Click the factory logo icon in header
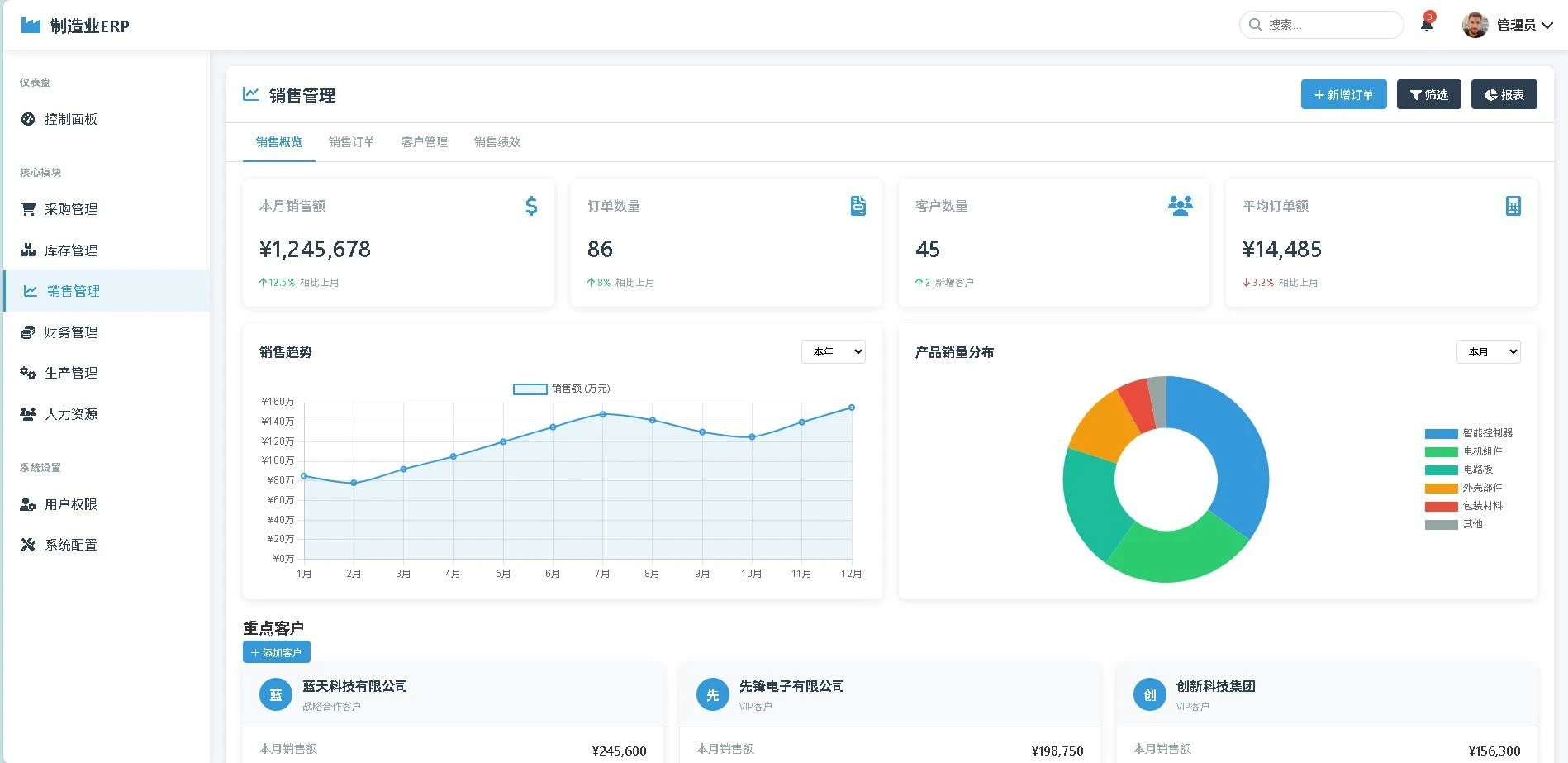This screenshot has width=1568, height=763. (31, 25)
